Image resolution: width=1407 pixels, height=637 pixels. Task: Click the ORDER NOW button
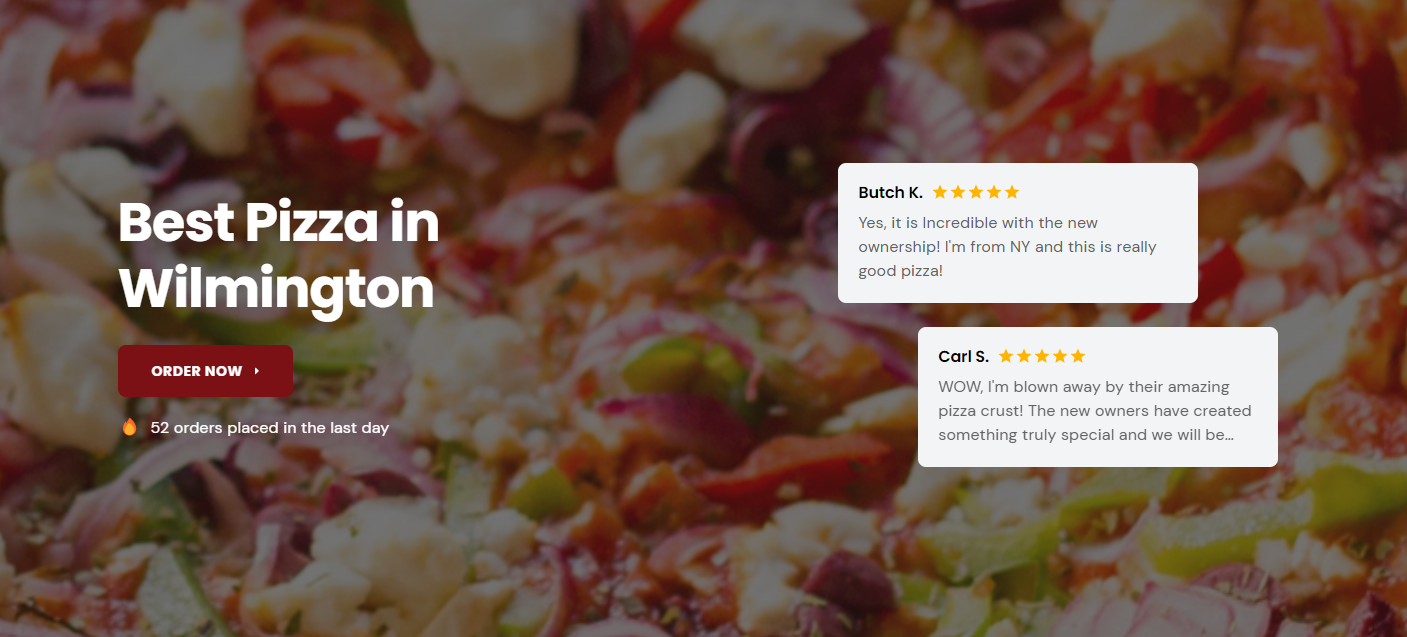[x=205, y=371]
